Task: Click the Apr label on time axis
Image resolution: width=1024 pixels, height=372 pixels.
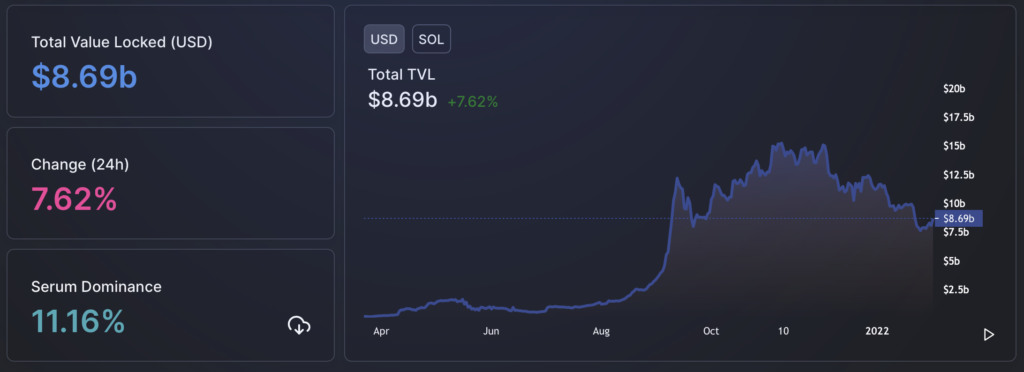Action: pyautogui.click(x=381, y=332)
